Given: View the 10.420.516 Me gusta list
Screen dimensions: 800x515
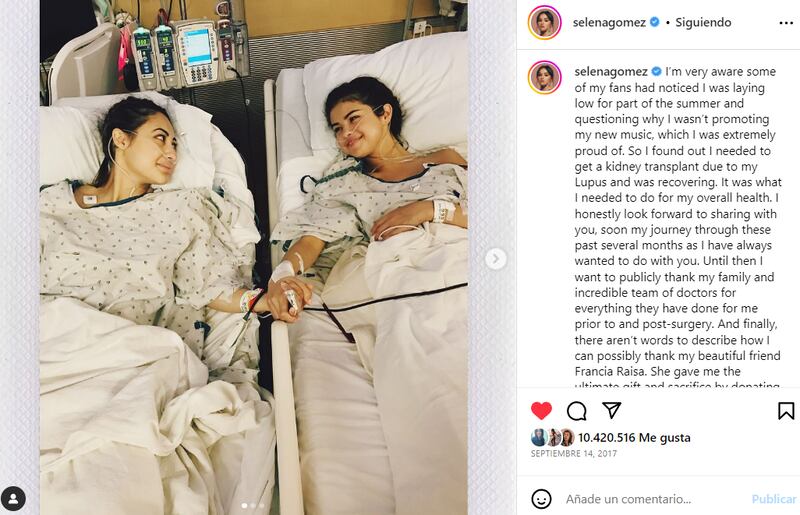Looking at the screenshot, I should (x=634, y=437).
